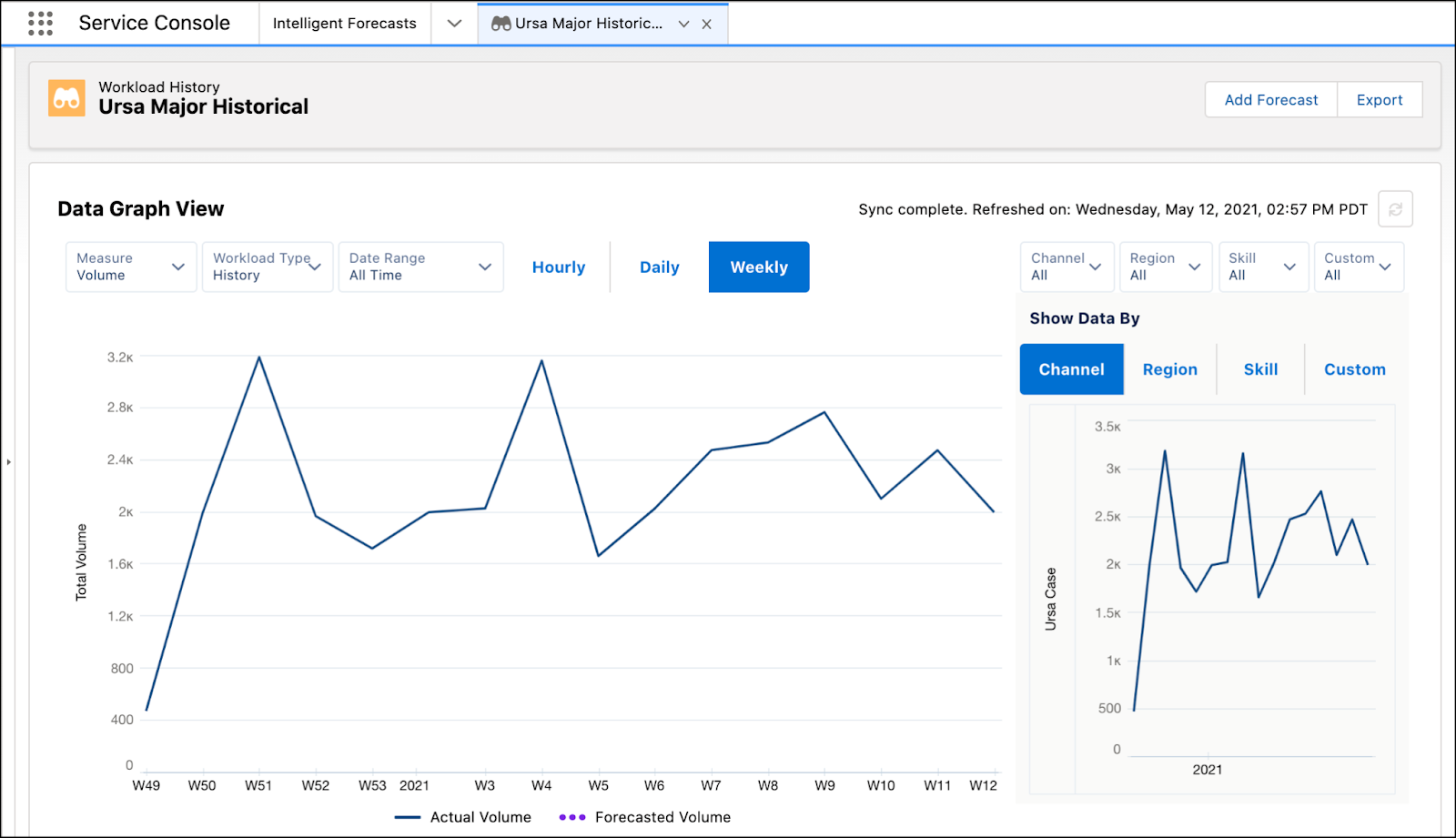Click the Sync complete refreshed timestamp text
1456x838 pixels.
click(x=1113, y=209)
